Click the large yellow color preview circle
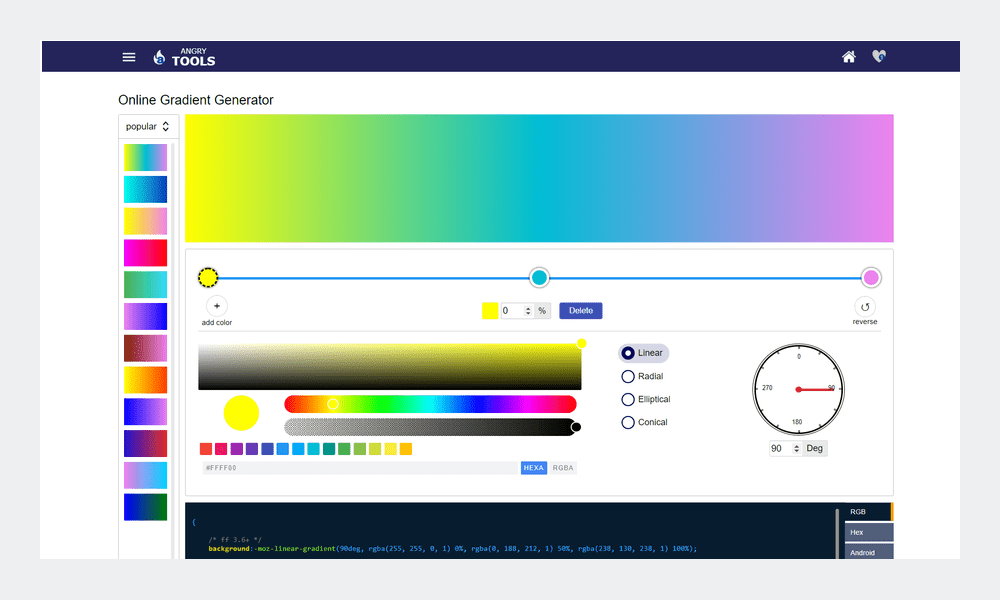Screen dimensions: 1000x600 point(241,413)
